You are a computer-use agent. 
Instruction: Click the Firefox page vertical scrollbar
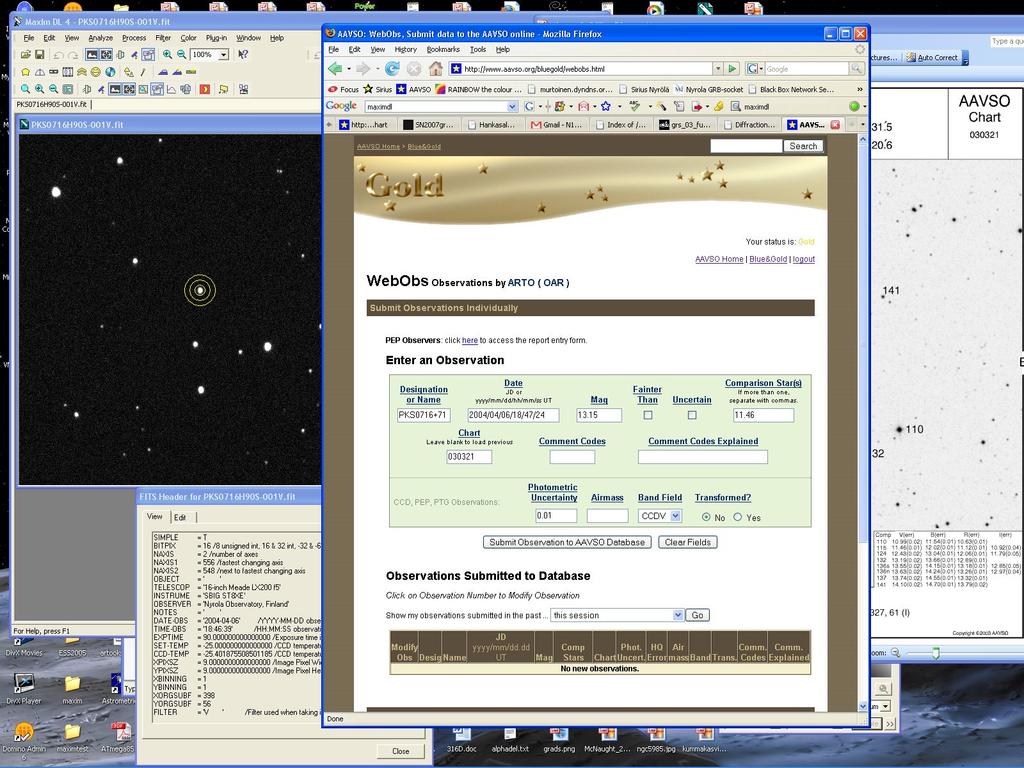coord(863,423)
